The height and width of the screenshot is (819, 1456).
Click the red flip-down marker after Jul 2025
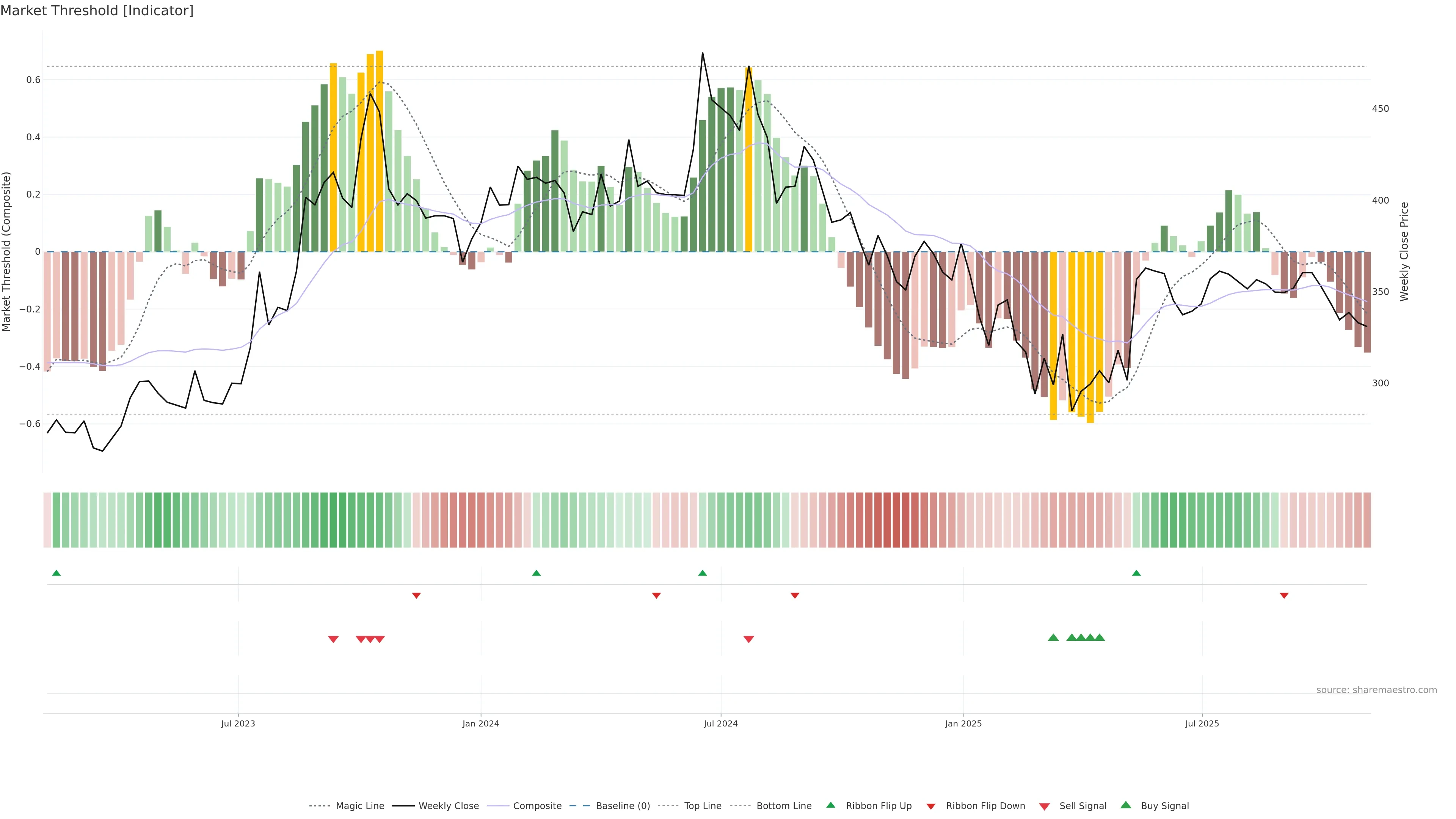(1284, 596)
